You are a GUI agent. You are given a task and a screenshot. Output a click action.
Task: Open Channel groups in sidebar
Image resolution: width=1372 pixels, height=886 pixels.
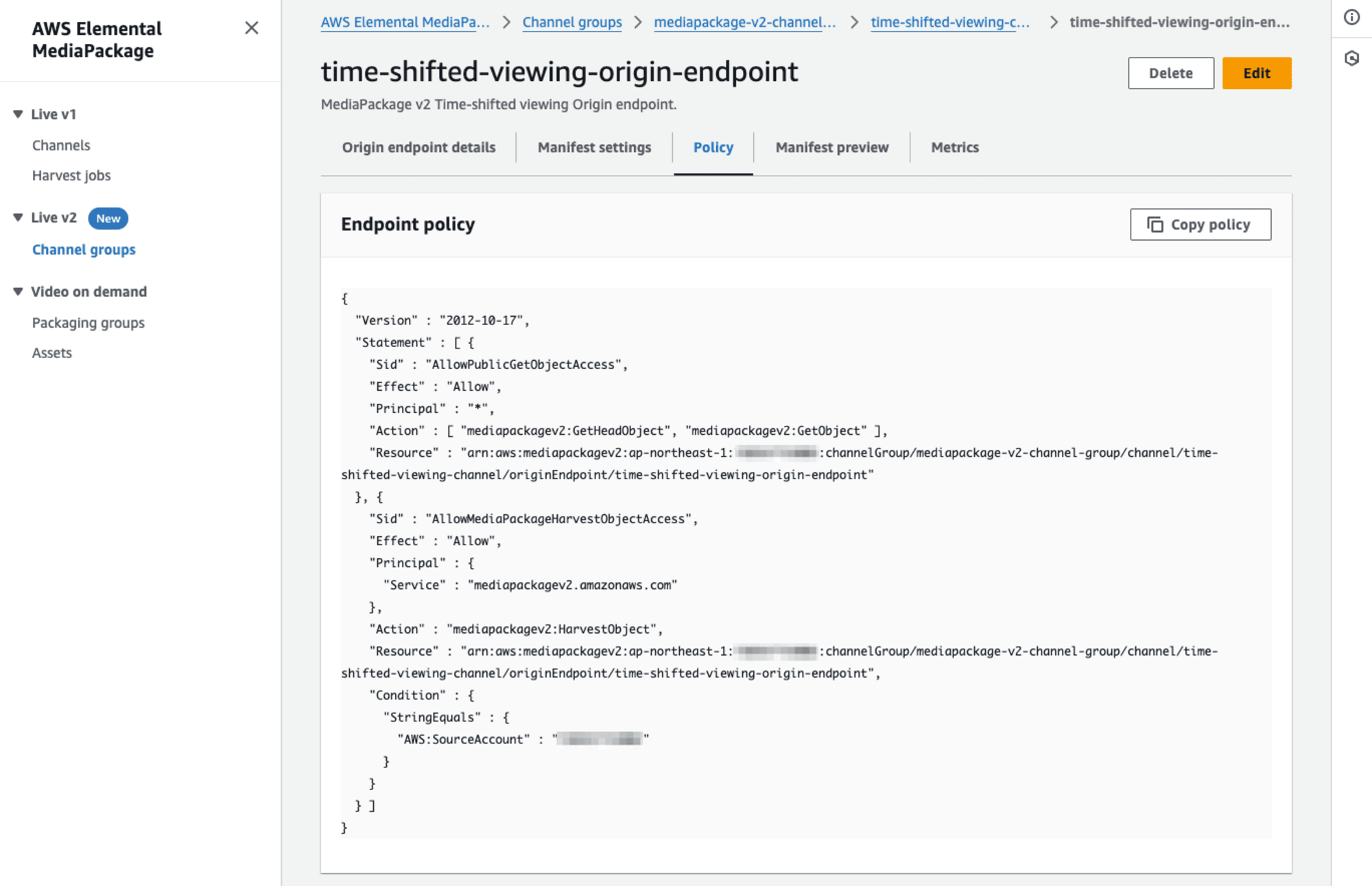tap(84, 250)
